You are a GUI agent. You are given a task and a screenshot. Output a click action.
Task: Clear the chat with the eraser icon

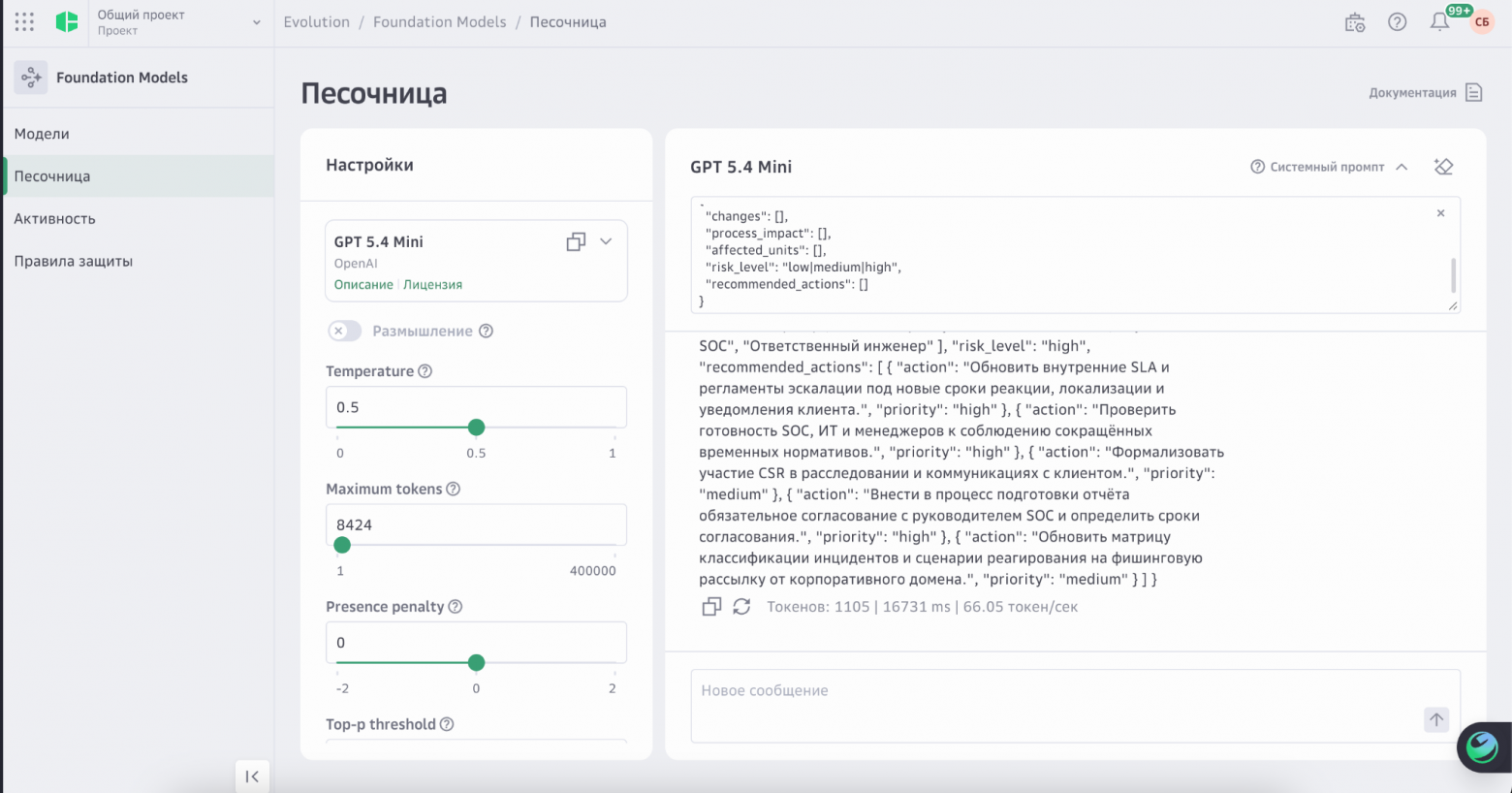(1443, 167)
